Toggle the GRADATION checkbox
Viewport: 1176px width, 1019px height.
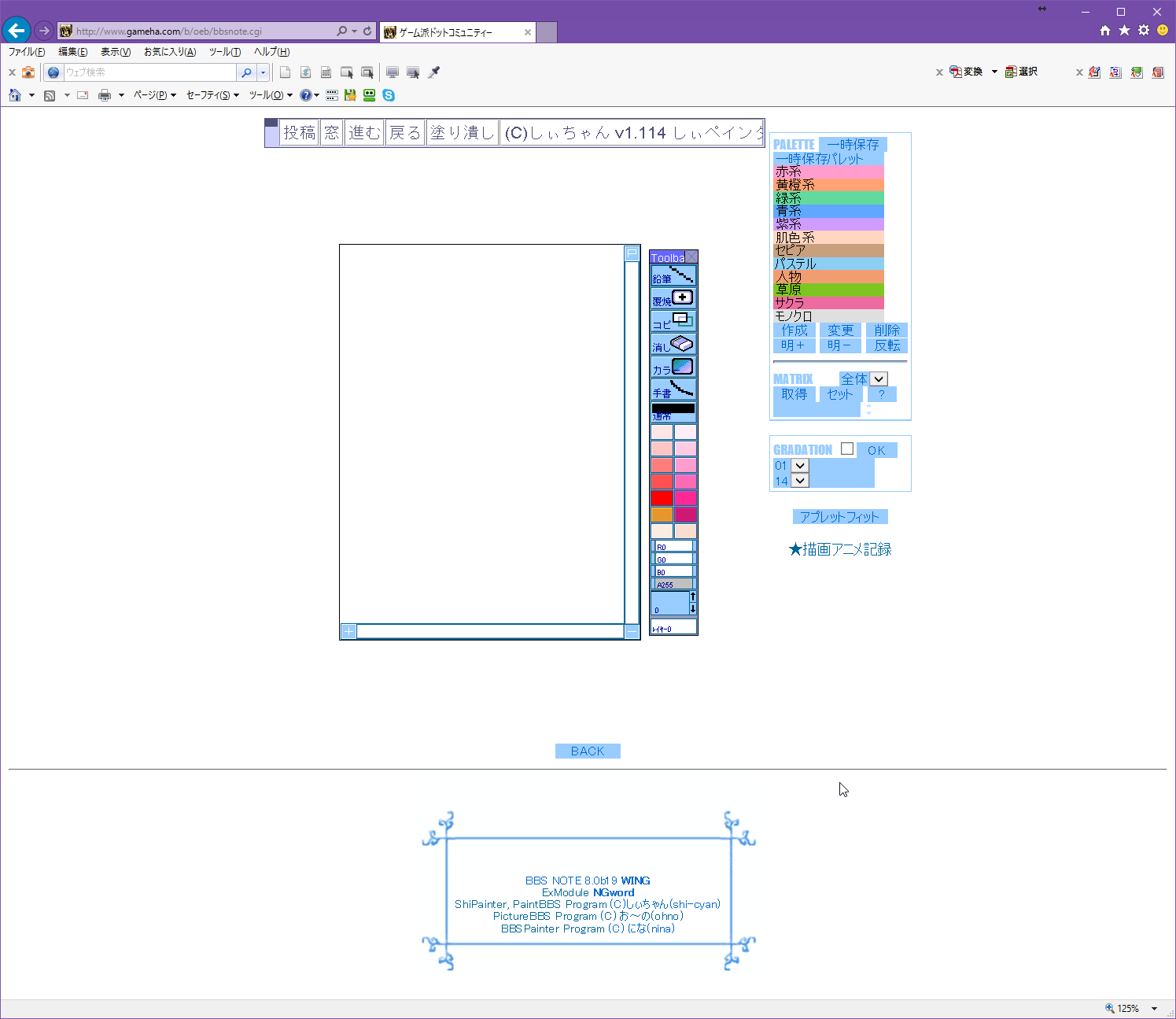point(847,449)
